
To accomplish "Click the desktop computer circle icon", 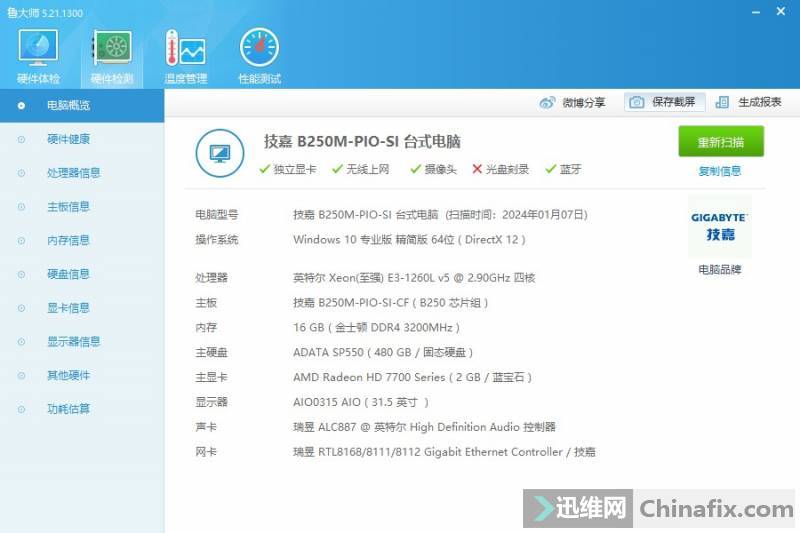I will coord(220,153).
